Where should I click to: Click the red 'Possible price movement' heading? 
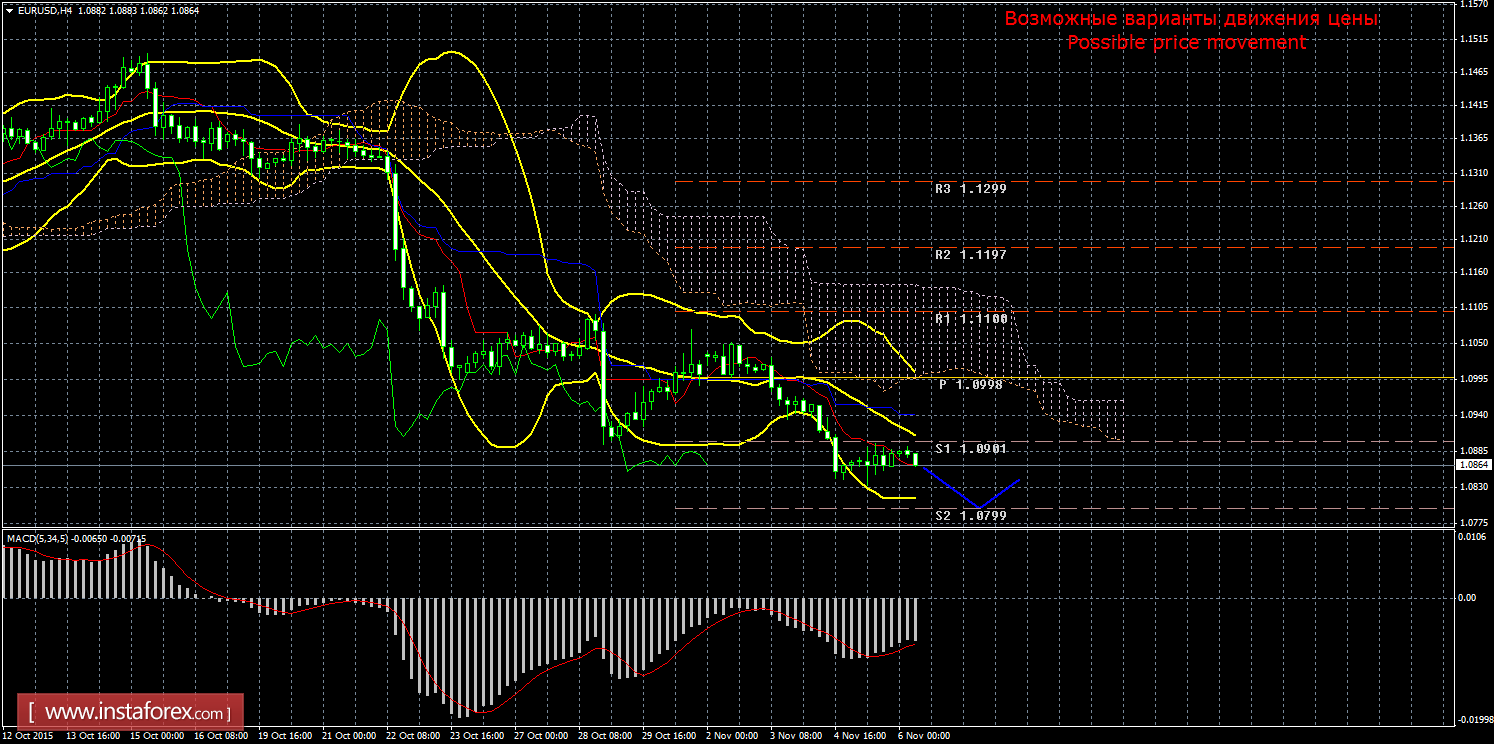pyautogui.click(x=1186, y=42)
